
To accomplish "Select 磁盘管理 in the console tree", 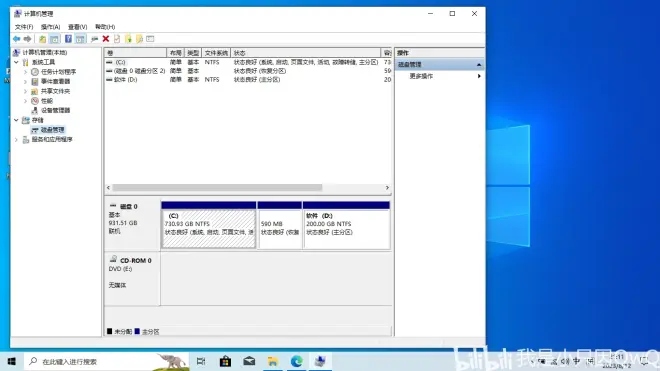I will (52, 130).
